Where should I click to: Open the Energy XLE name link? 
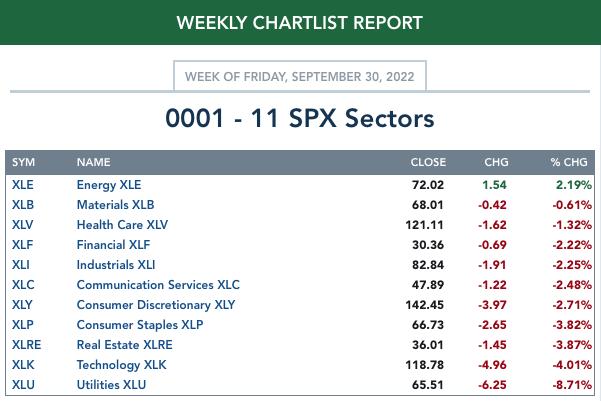pyautogui.click(x=109, y=185)
